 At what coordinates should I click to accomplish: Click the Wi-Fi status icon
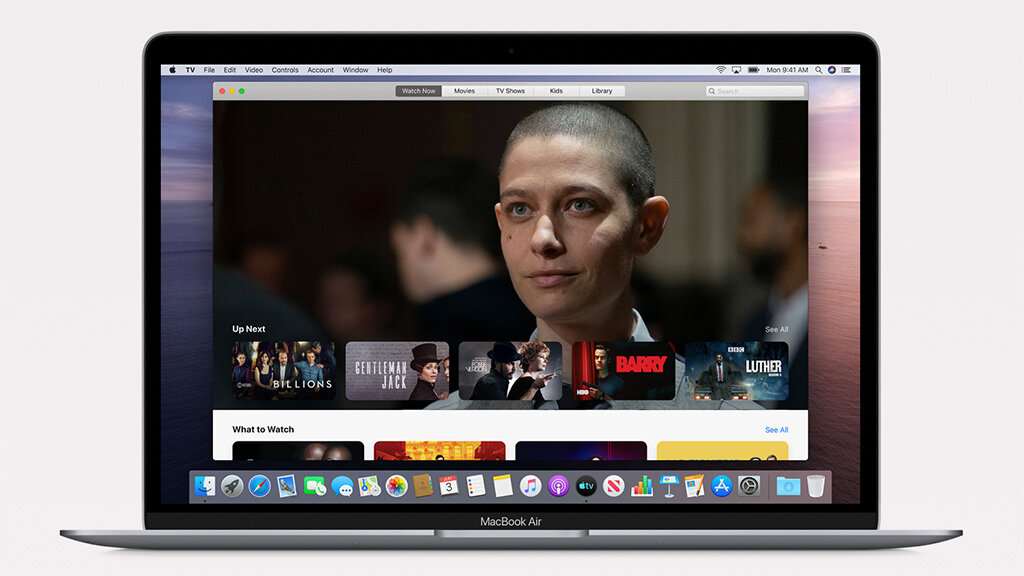click(720, 70)
